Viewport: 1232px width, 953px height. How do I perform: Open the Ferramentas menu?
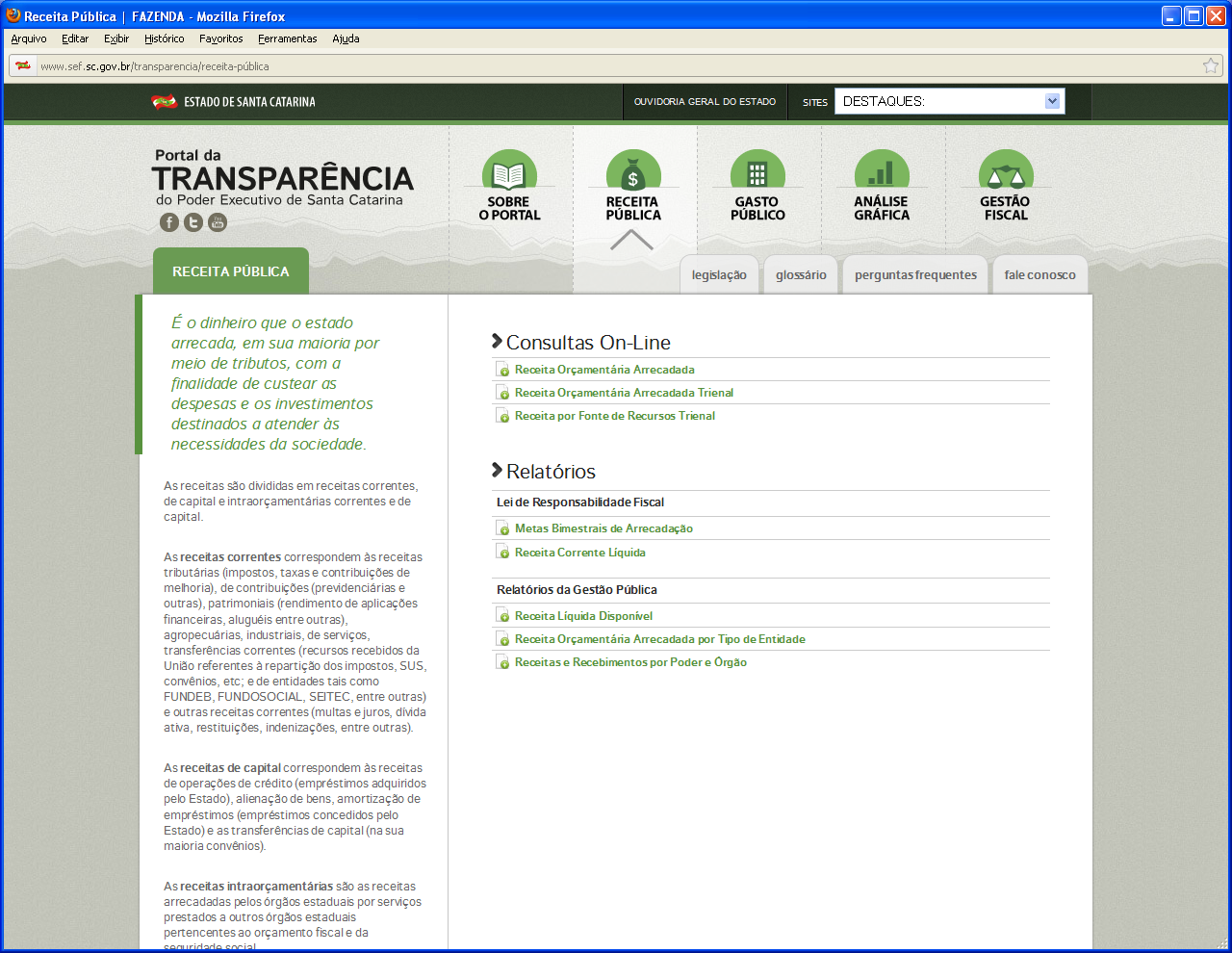288,39
